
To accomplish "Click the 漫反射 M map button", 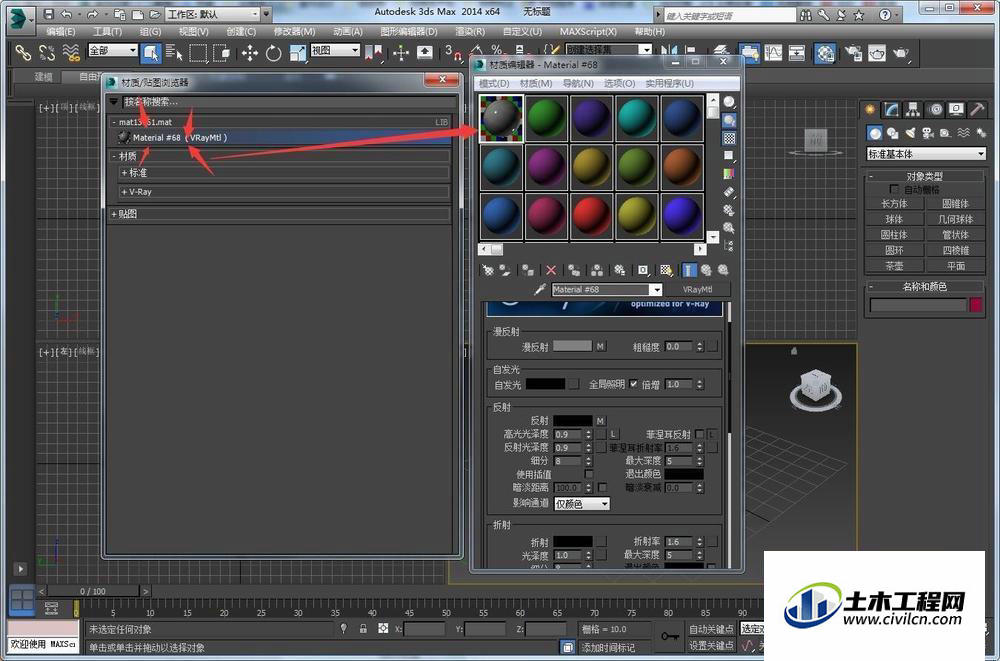I will 600,346.
